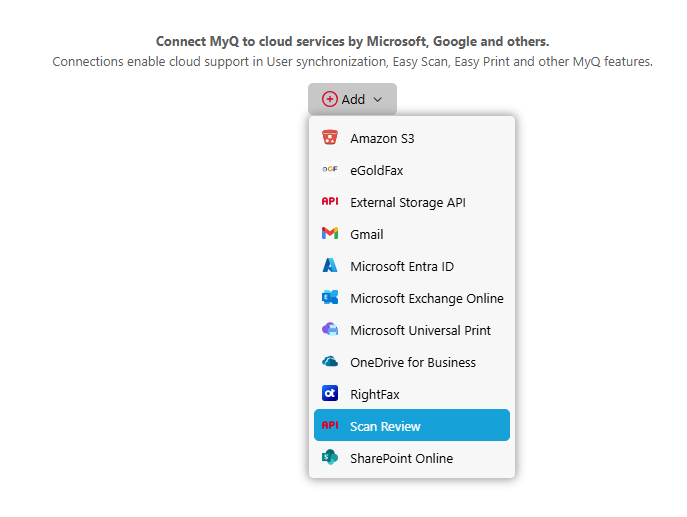
Task: Select Microsoft Entra ID option
Action: pos(412,266)
